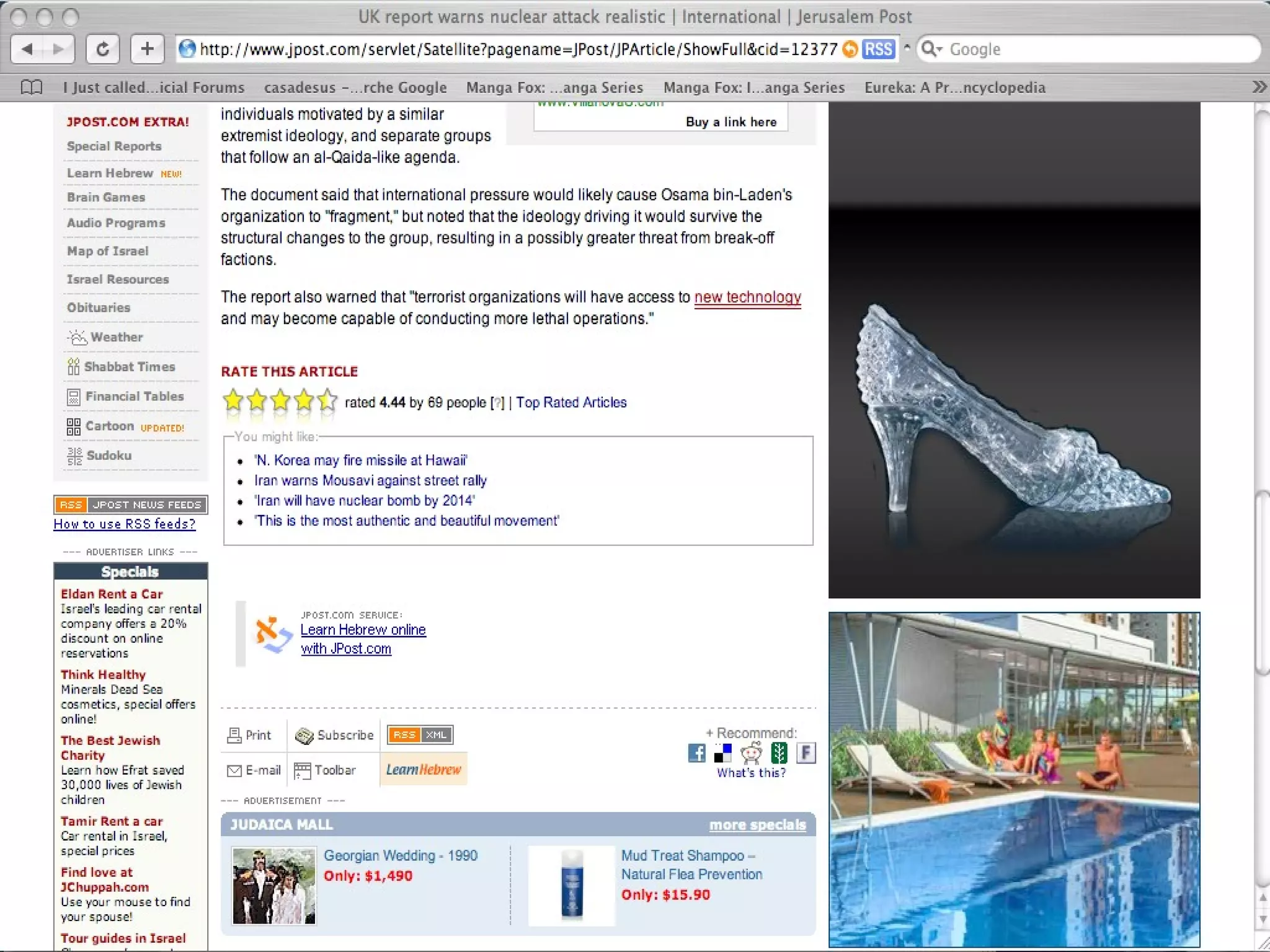Share article via Facebook icon
The height and width of the screenshot is (952, 1270).
pos(696,753)
